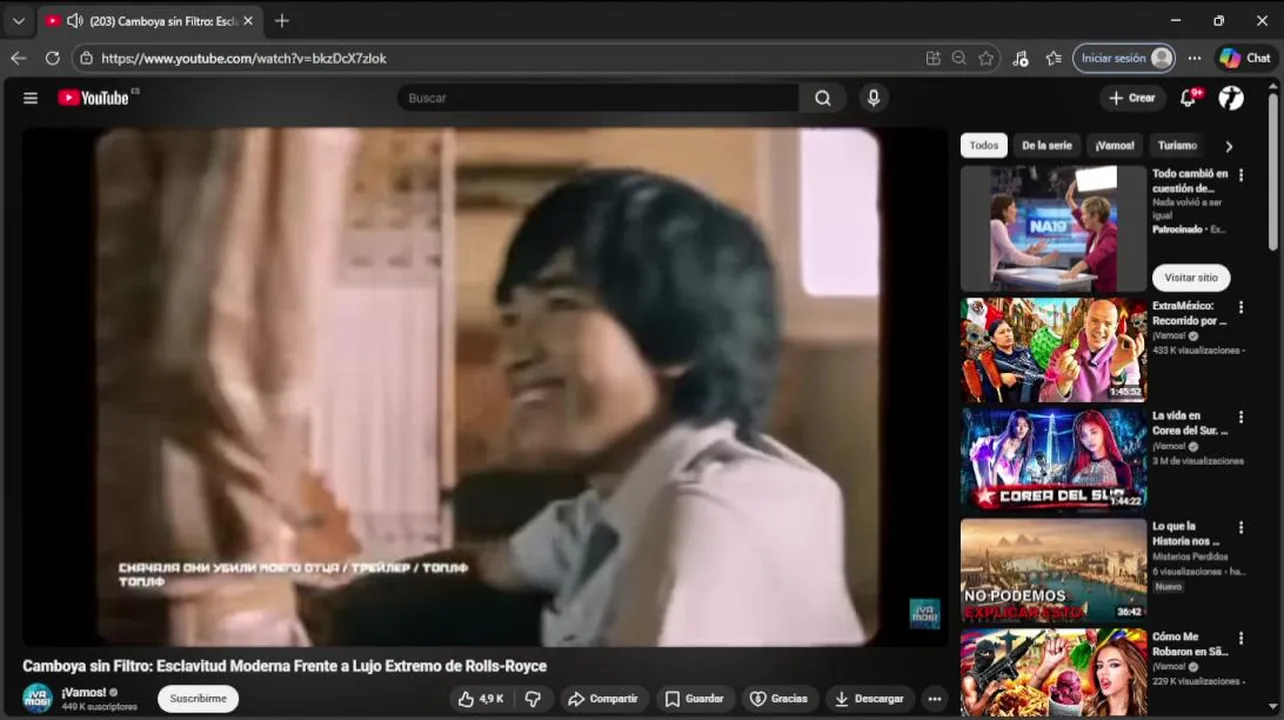
Task: Click the search magnifier button
Action: [822, 98]
